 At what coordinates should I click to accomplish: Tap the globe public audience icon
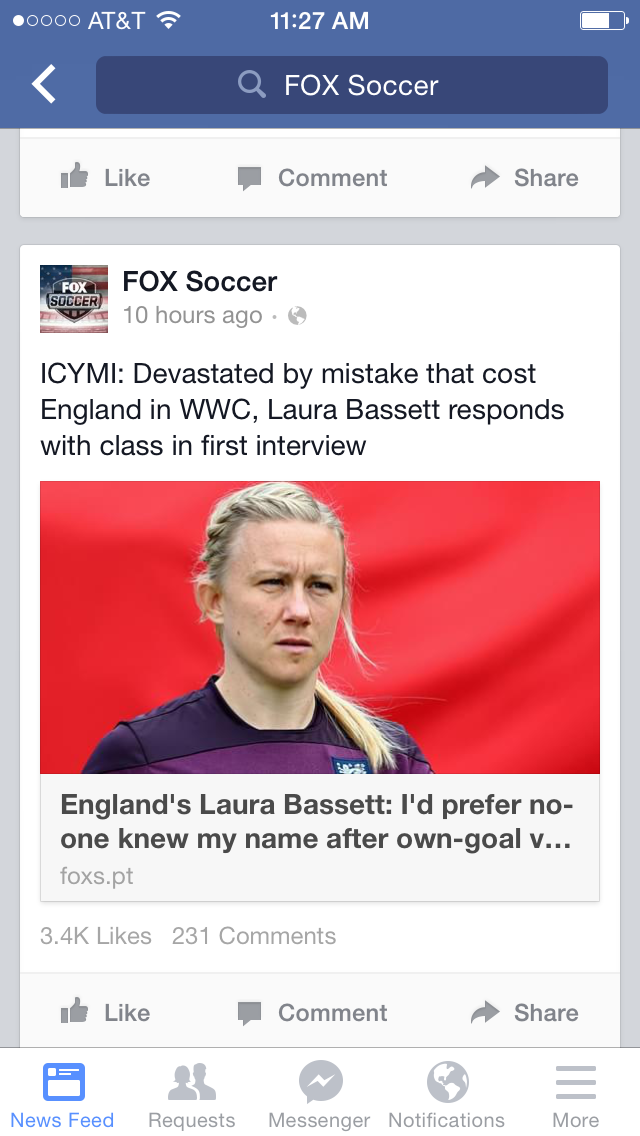(297, 316)
